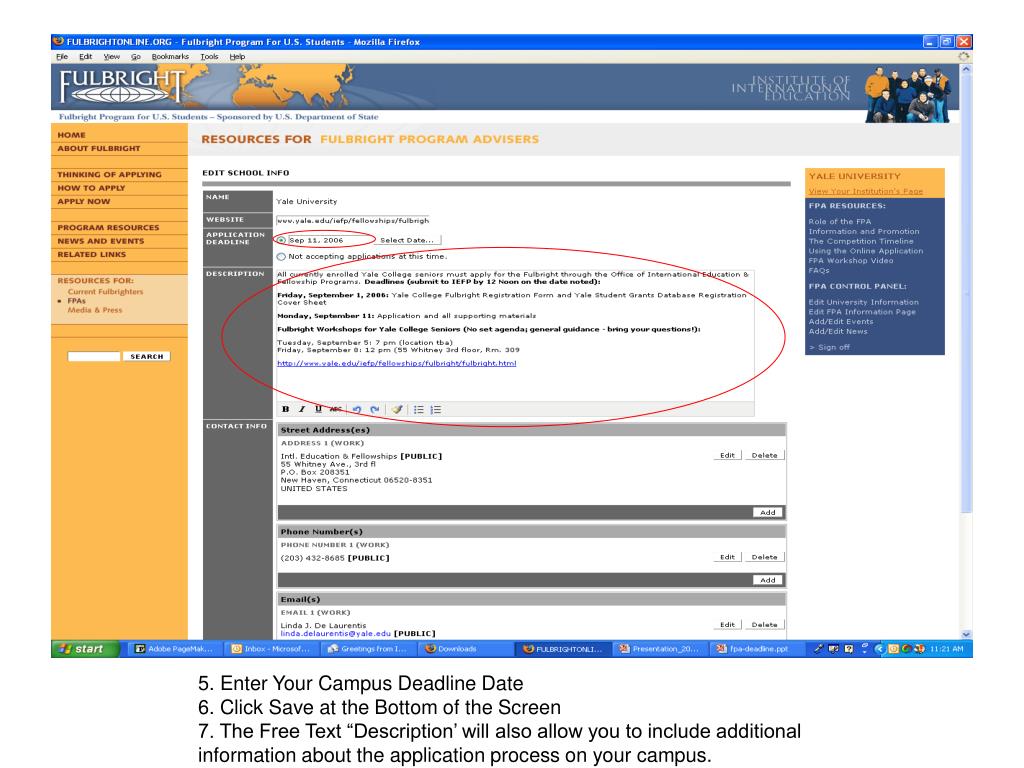
Task: Switch to Inbox - Microsoft taskbar window
Action: [x=271, y=648]
